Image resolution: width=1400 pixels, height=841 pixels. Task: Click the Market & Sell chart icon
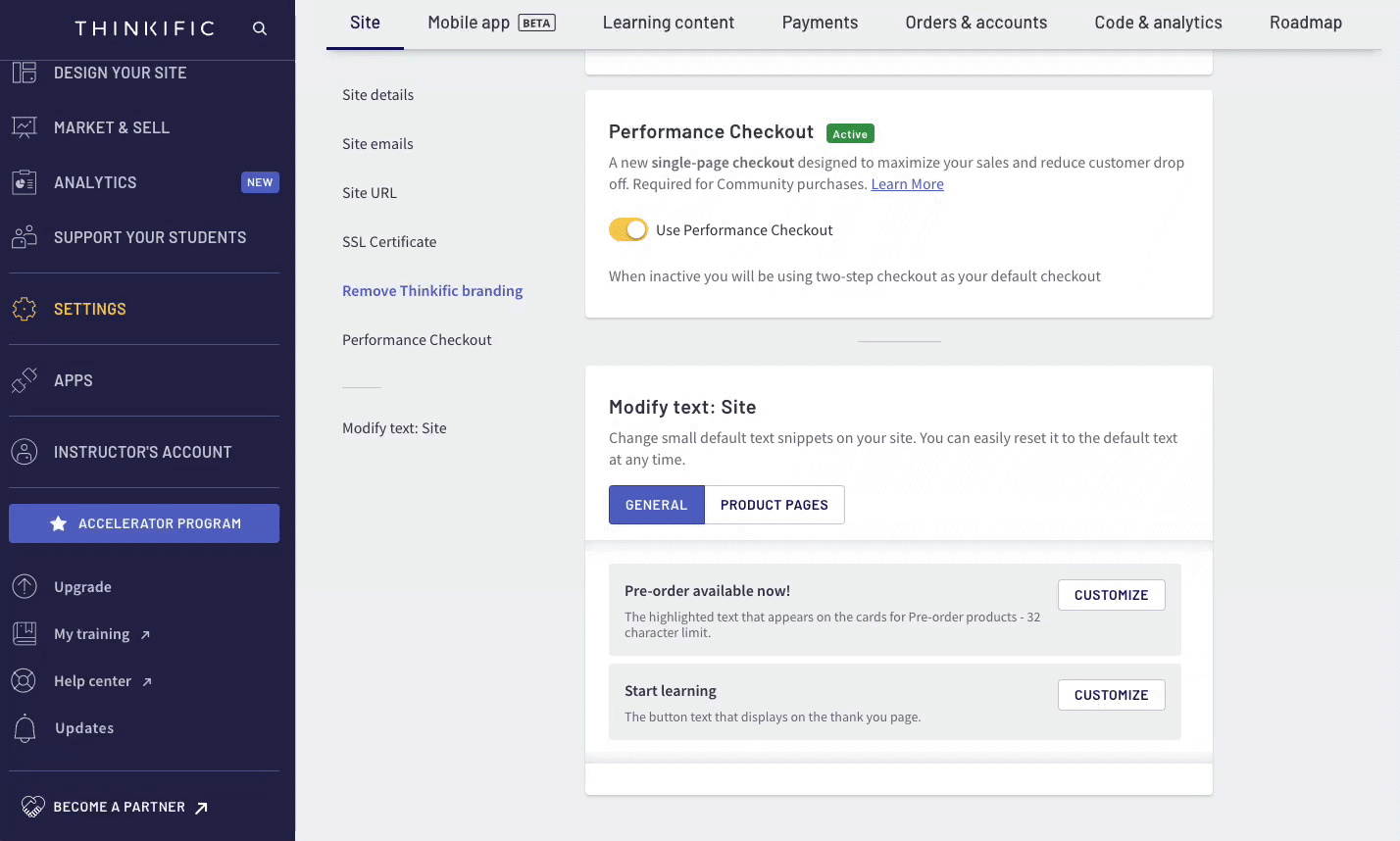click(x=25, y=127)
